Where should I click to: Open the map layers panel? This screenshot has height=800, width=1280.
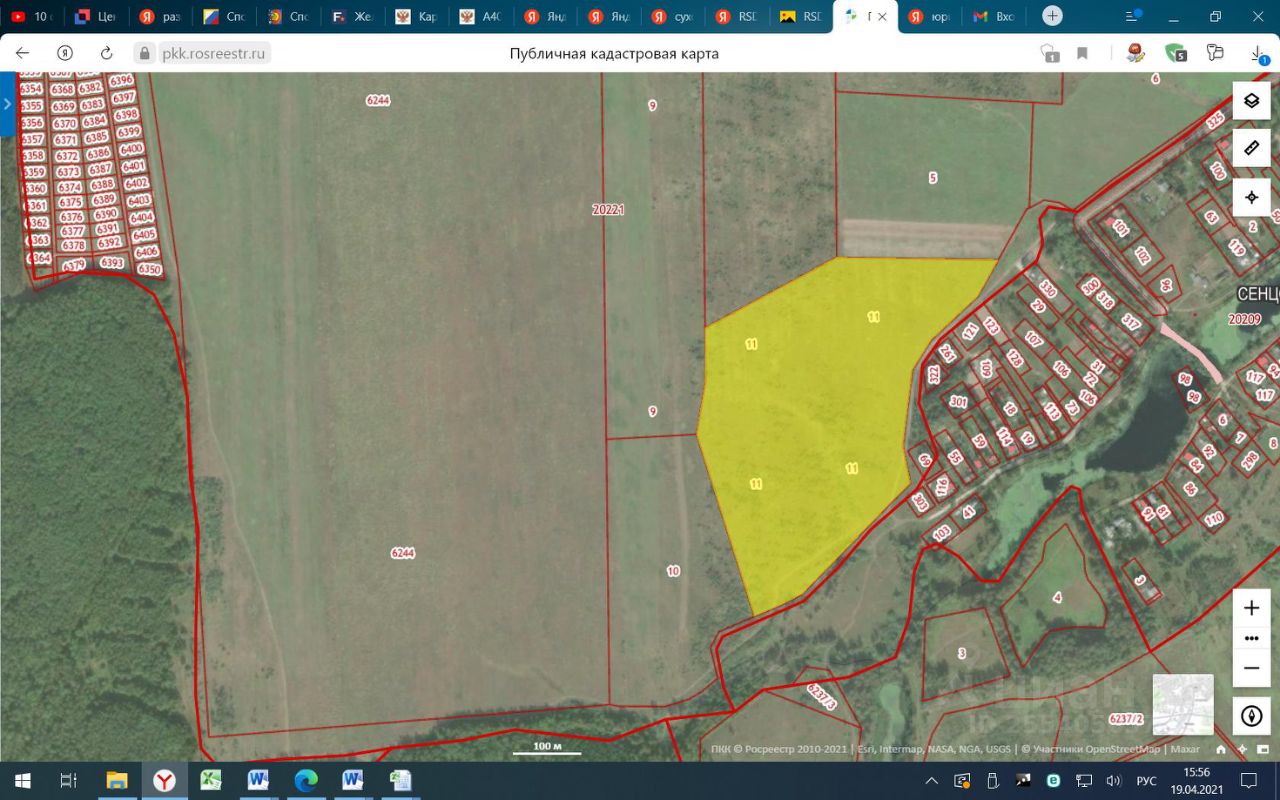tap(1251, 101)
